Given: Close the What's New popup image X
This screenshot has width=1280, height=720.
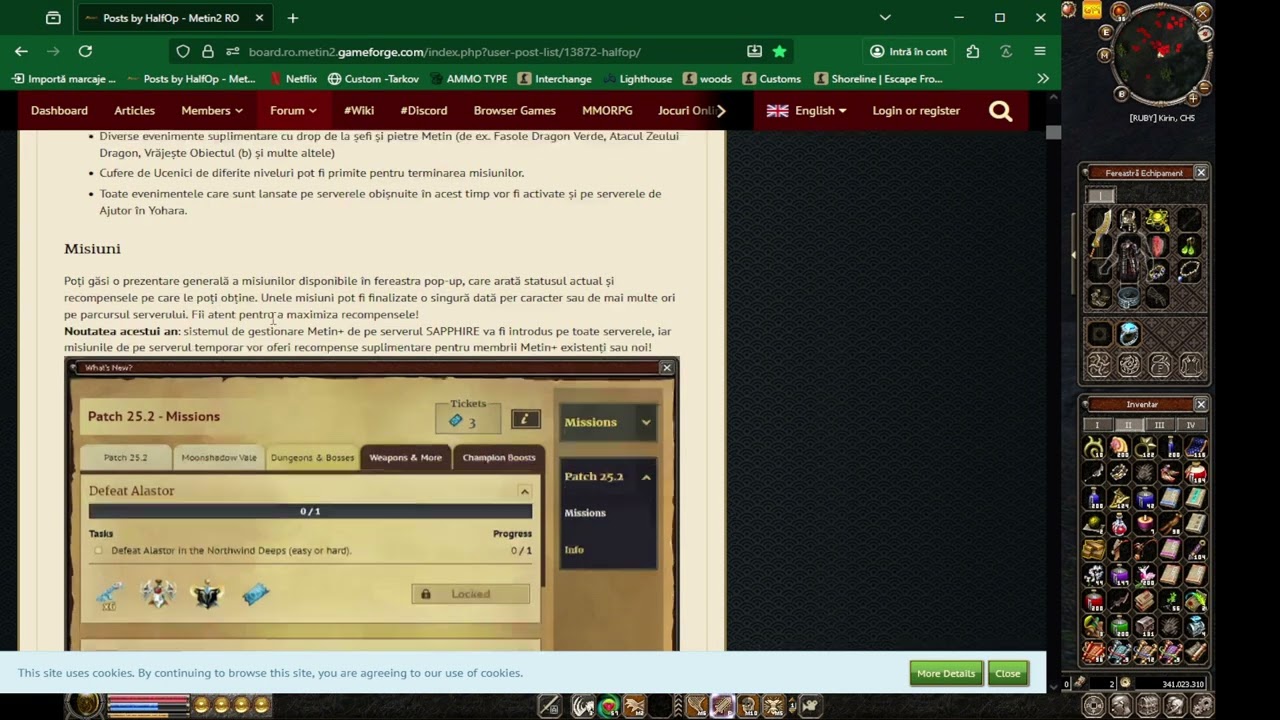Looking at the screenshot, I should [667, 368].
